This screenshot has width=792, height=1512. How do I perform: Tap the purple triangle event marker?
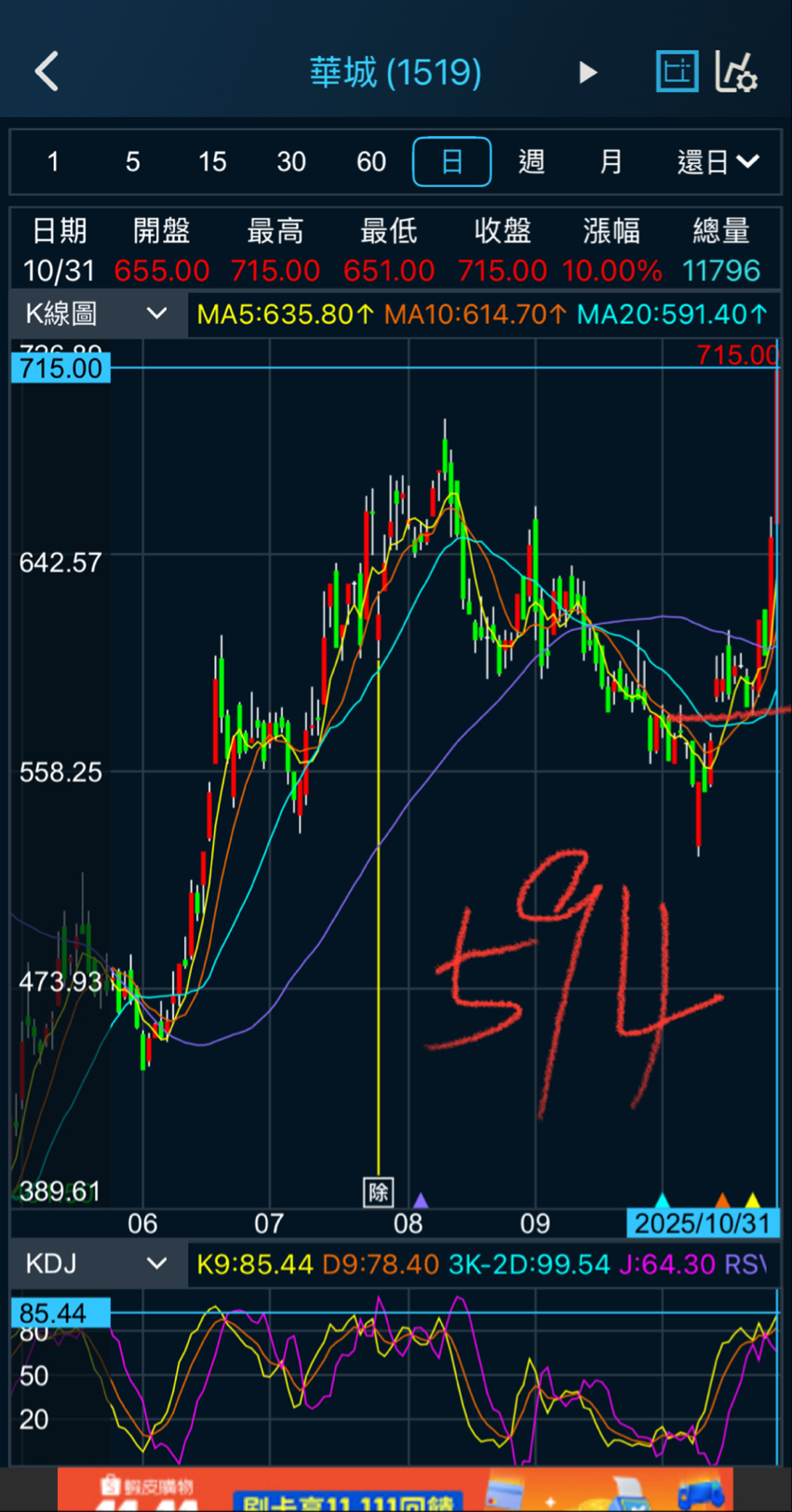[x=421, y=1200]
